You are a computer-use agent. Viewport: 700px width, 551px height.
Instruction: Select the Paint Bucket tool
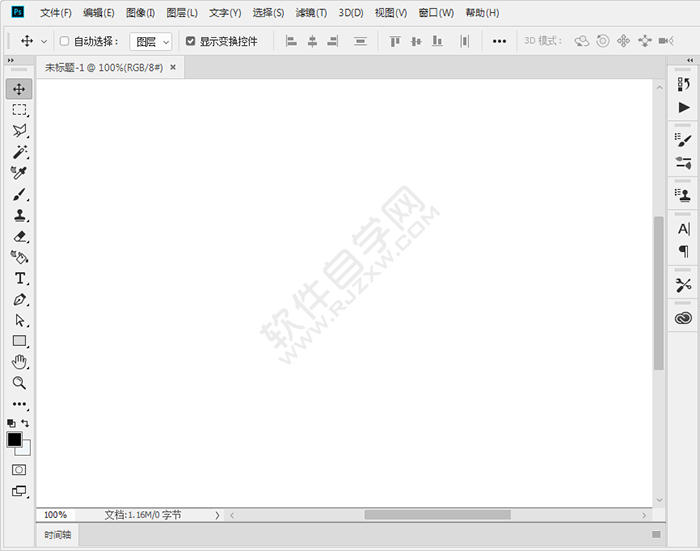click(19, 257)
